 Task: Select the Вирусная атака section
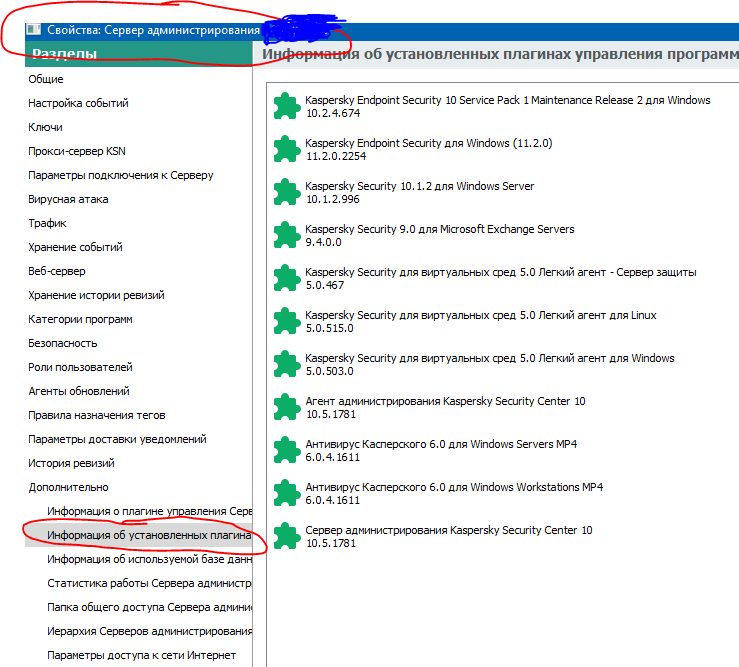pyautogui.click(x=68, y=199)
